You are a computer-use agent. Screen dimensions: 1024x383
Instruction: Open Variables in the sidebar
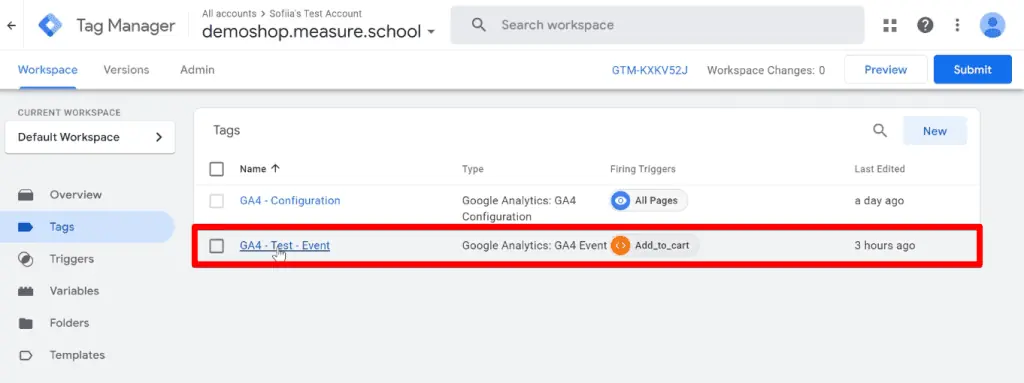coord(74,291)
